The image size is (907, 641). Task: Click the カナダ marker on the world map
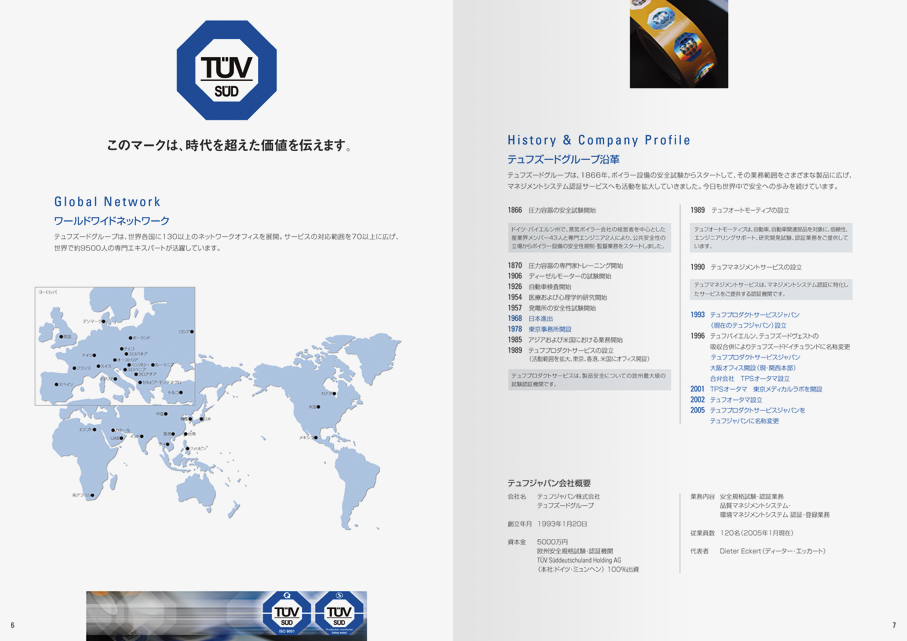click(335, 393)
